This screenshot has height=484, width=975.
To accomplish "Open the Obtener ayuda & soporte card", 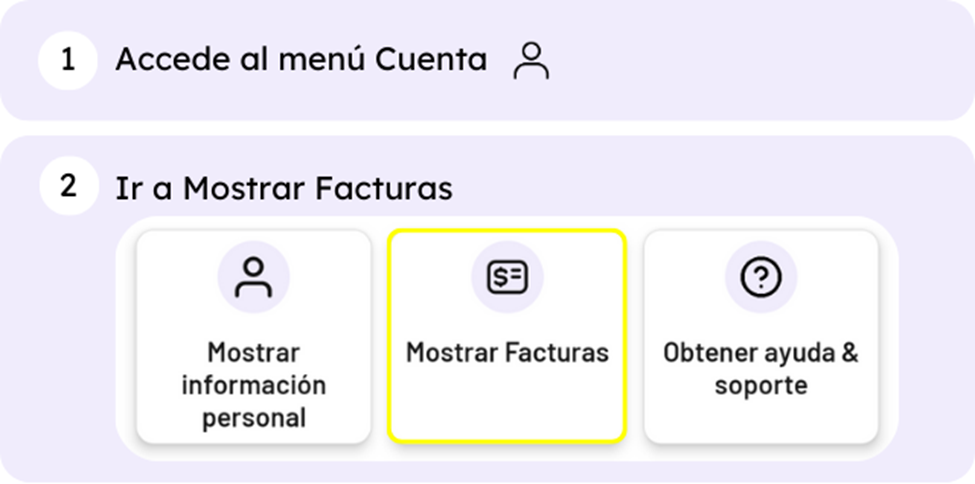I will click(761, 336).
